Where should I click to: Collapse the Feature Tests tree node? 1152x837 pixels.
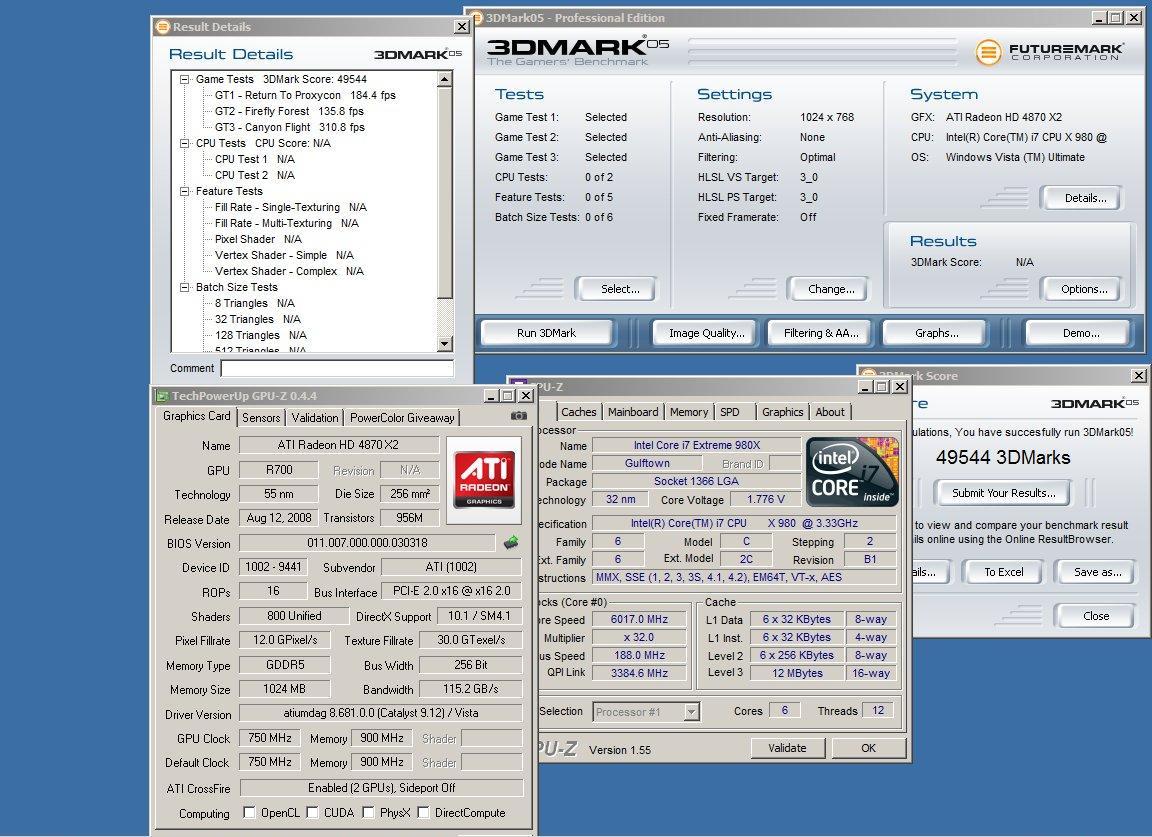(184, 191)
